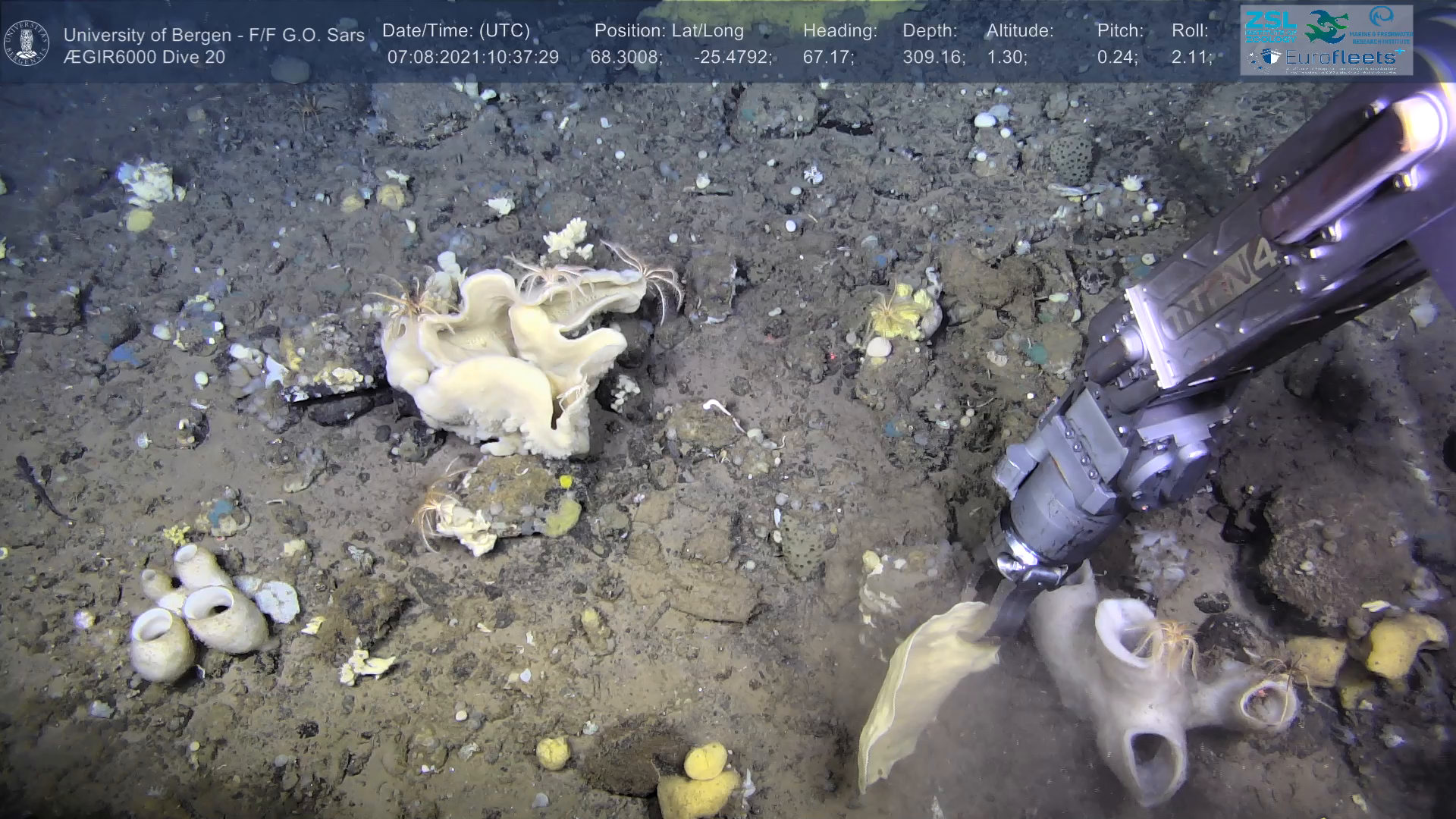The height and width of the screenshot is (819, 1456).
Task: Click the Position: Lat/Long label
Action: (x=668, y=31)
